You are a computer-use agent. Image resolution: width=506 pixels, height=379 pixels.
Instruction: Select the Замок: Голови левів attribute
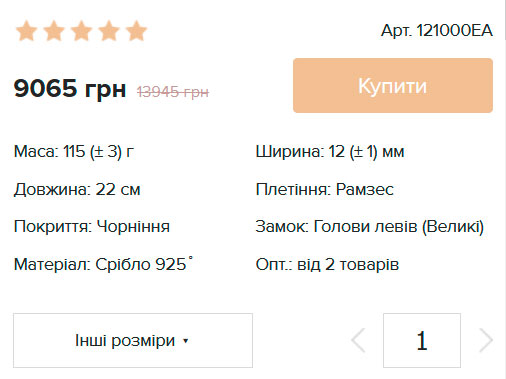(x=370, y=227)
